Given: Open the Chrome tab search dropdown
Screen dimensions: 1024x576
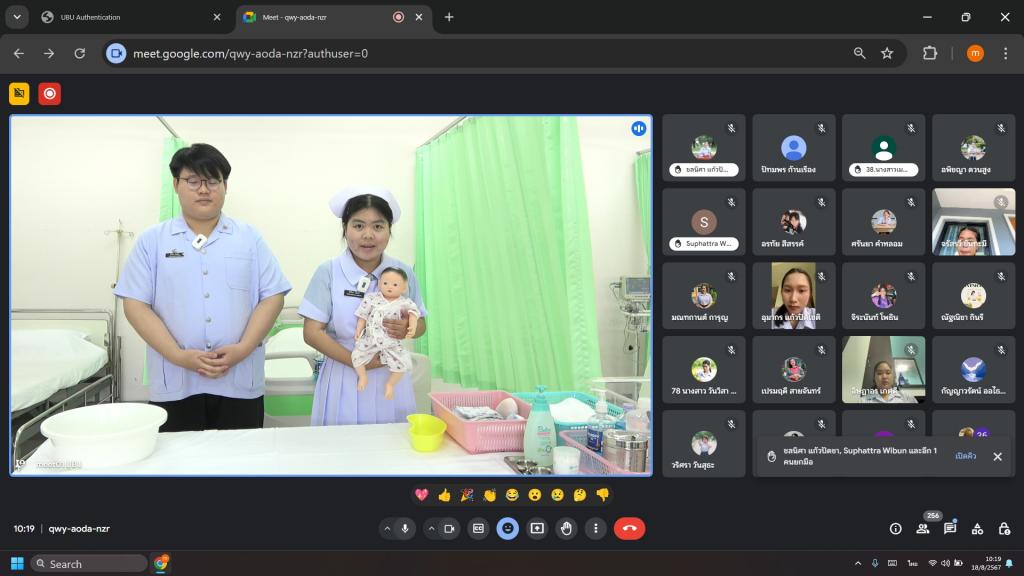Looking at the screenshot, I should (x=16, y=17).
